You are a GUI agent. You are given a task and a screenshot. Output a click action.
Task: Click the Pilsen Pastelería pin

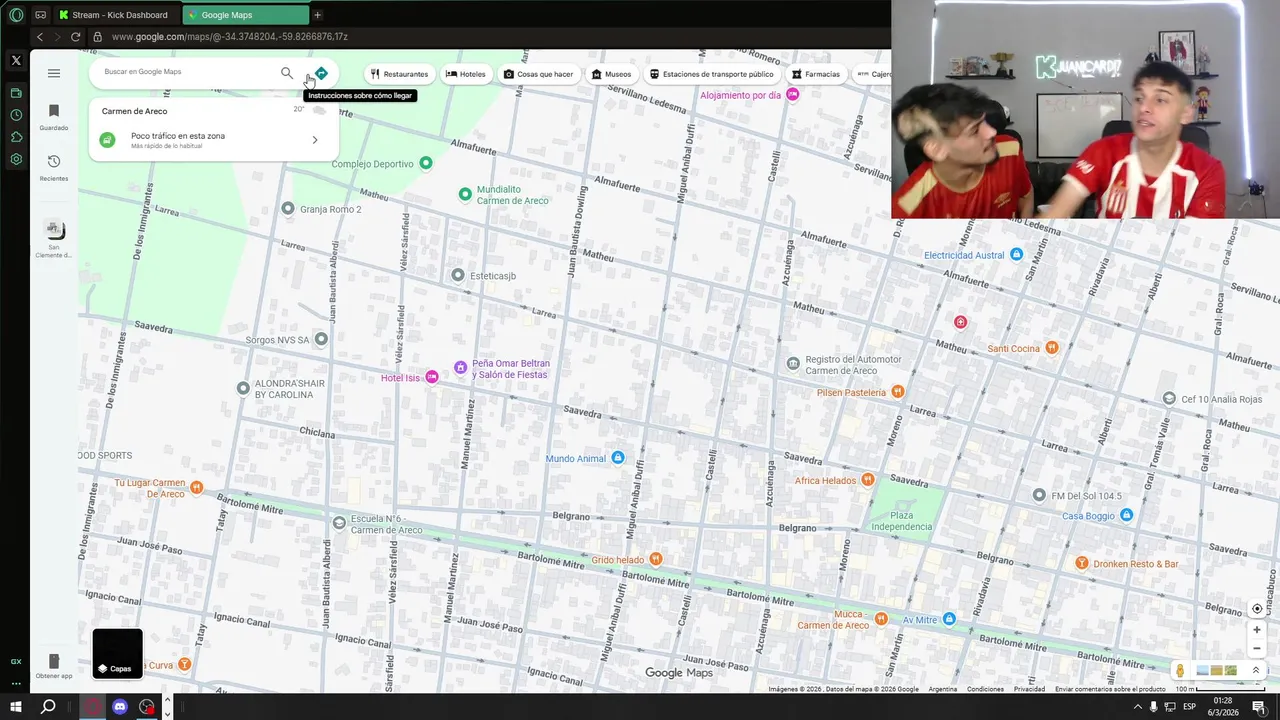(x=898, y=392)
